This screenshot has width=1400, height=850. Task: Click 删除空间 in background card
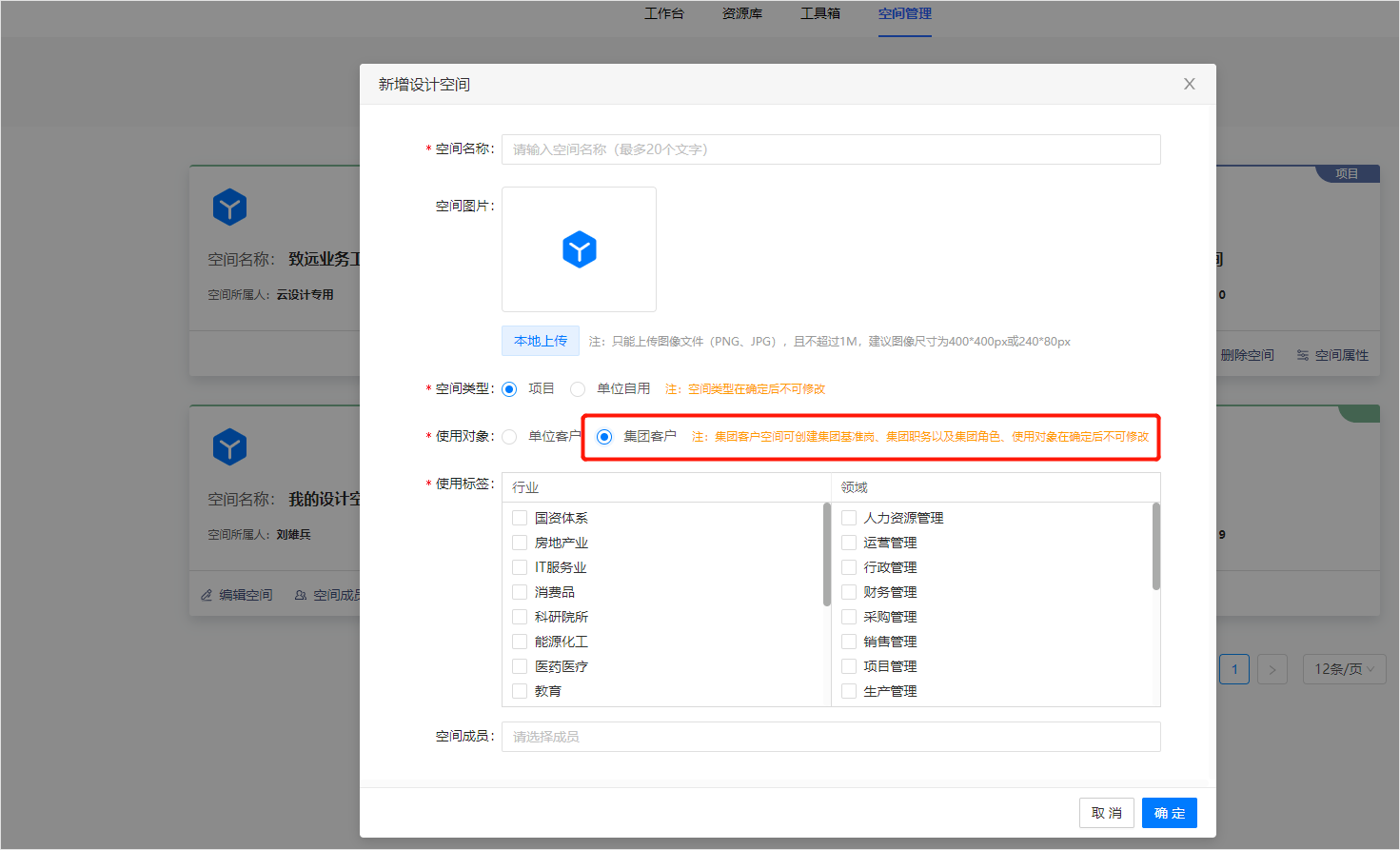(x=1247, y=355)
